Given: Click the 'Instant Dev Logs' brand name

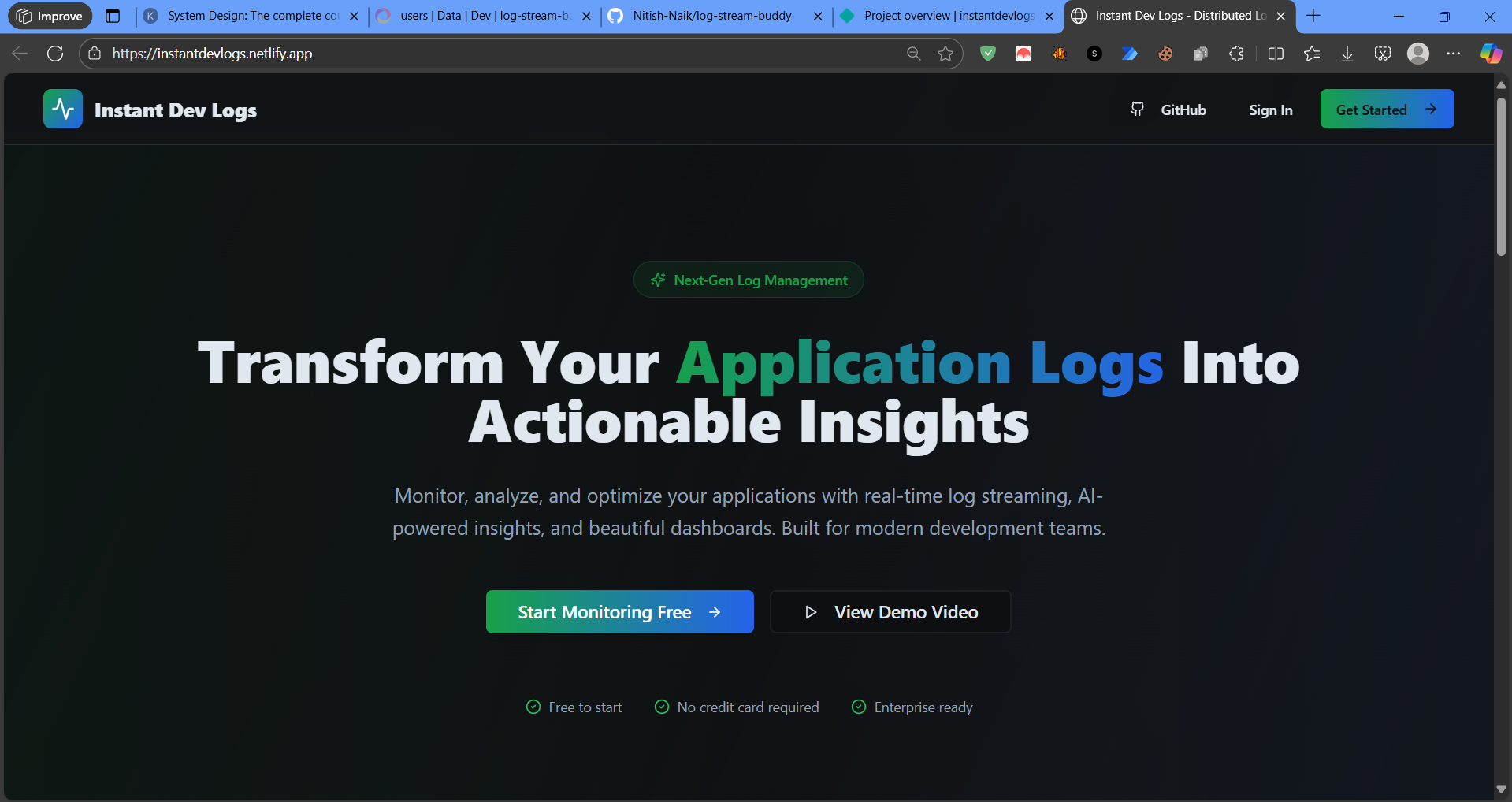Looking at the screenshot, I should click(x=176, y=110).
